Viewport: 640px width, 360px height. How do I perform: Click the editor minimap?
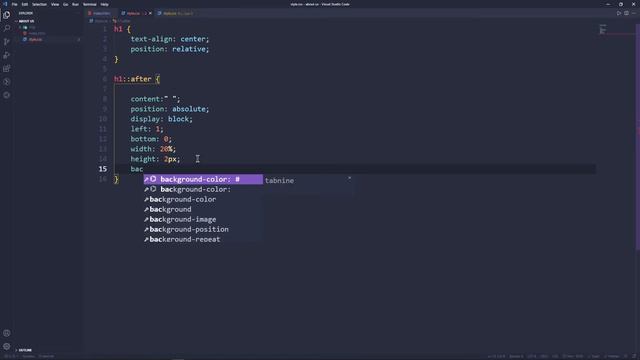(x=603, y=29)
